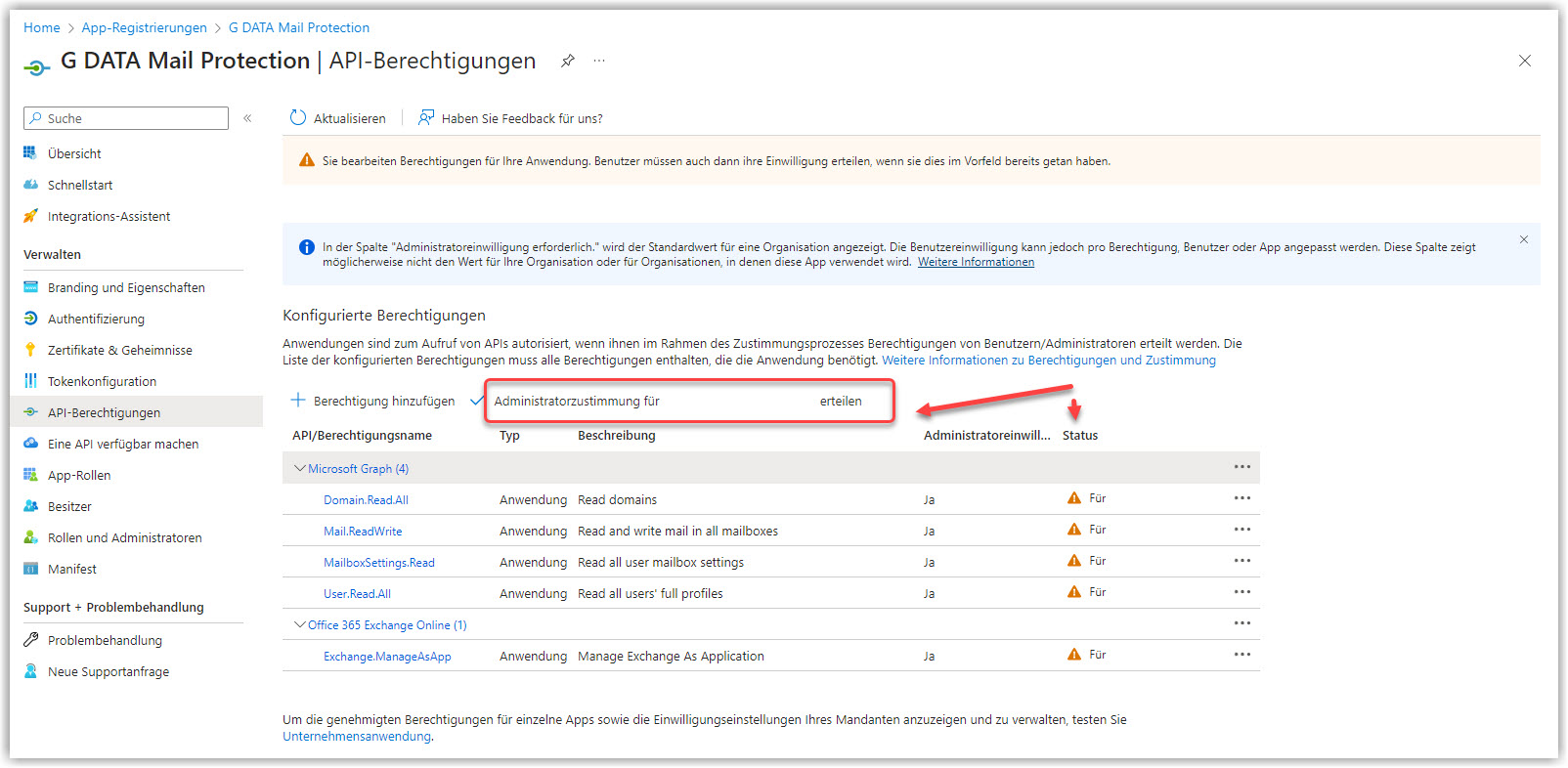Click the G DATA Mail Protection breadcrumb

299,27
